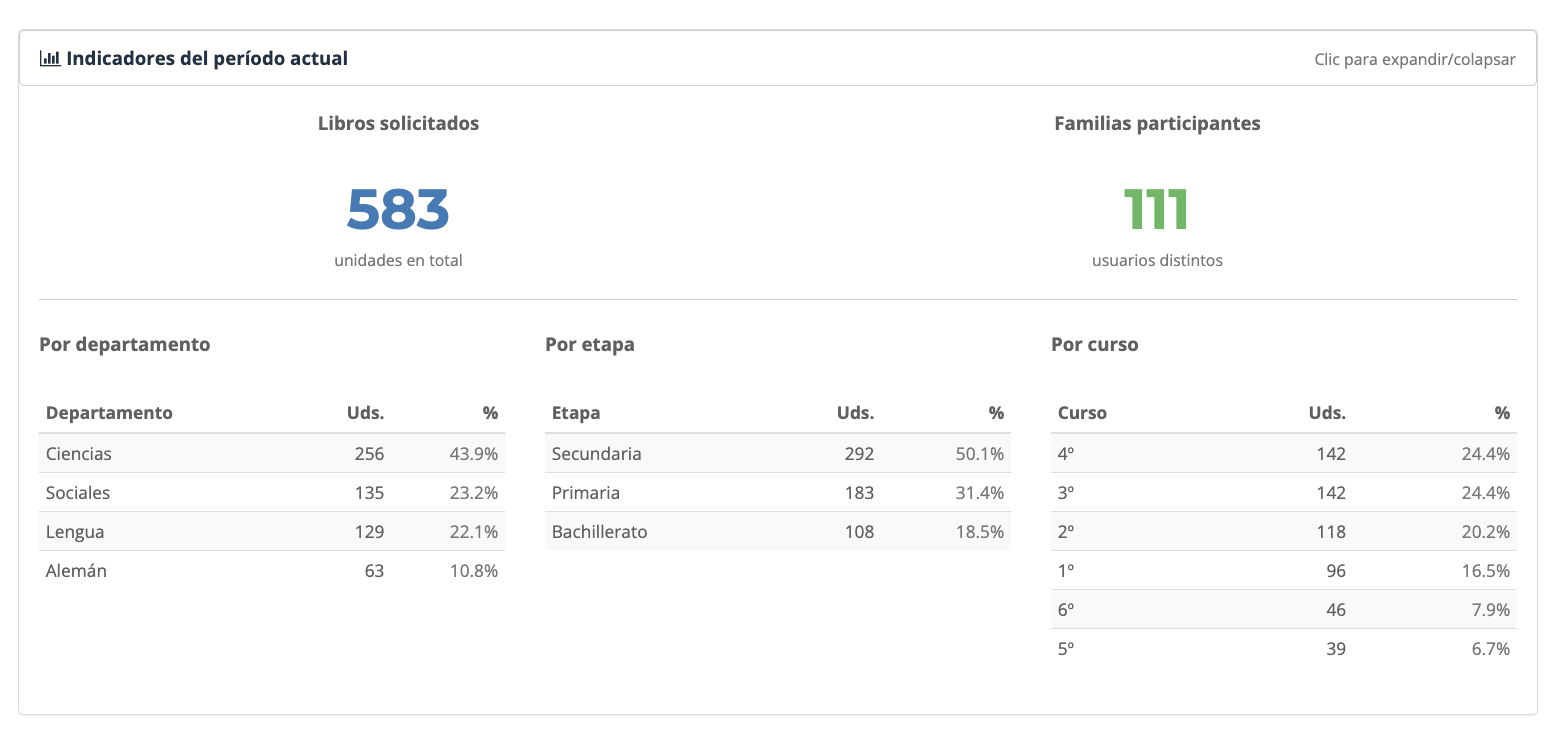Click the bar chart icon in panel header
Screen dimensions: 1562x734
pyautogui.click(x=50, y=59)
